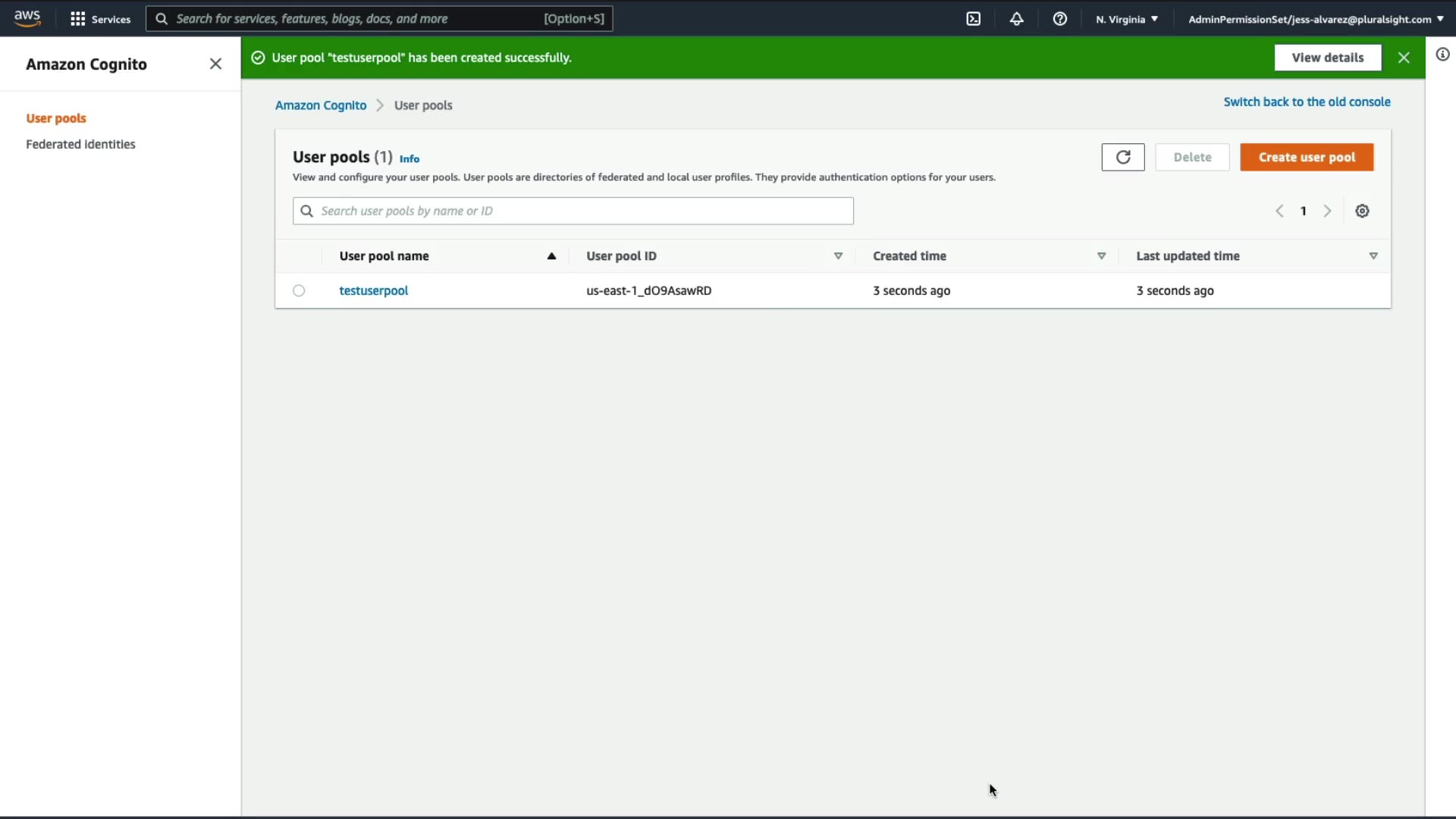This screenshot has width=1456, height=819.
Task: Go to AWS console home logo
Action: pos(27,18)
